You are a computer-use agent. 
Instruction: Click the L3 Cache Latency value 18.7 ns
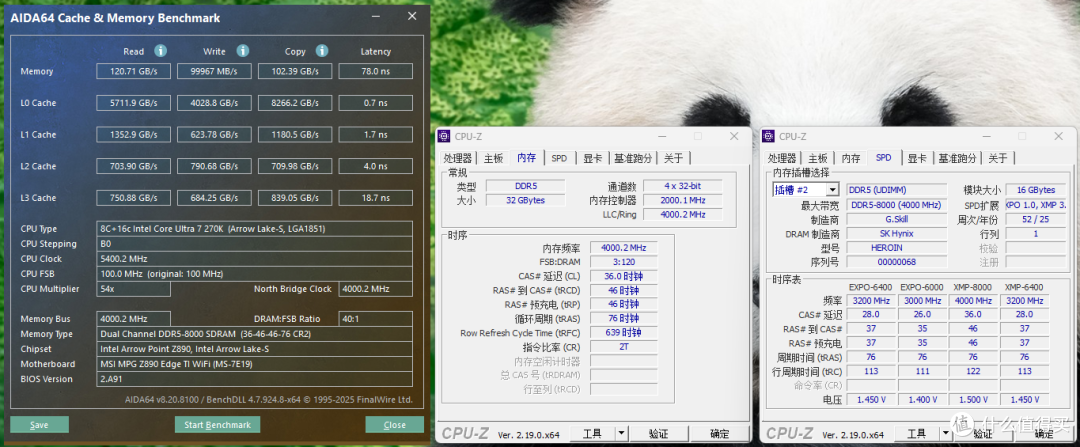click(x=375, y=198)
